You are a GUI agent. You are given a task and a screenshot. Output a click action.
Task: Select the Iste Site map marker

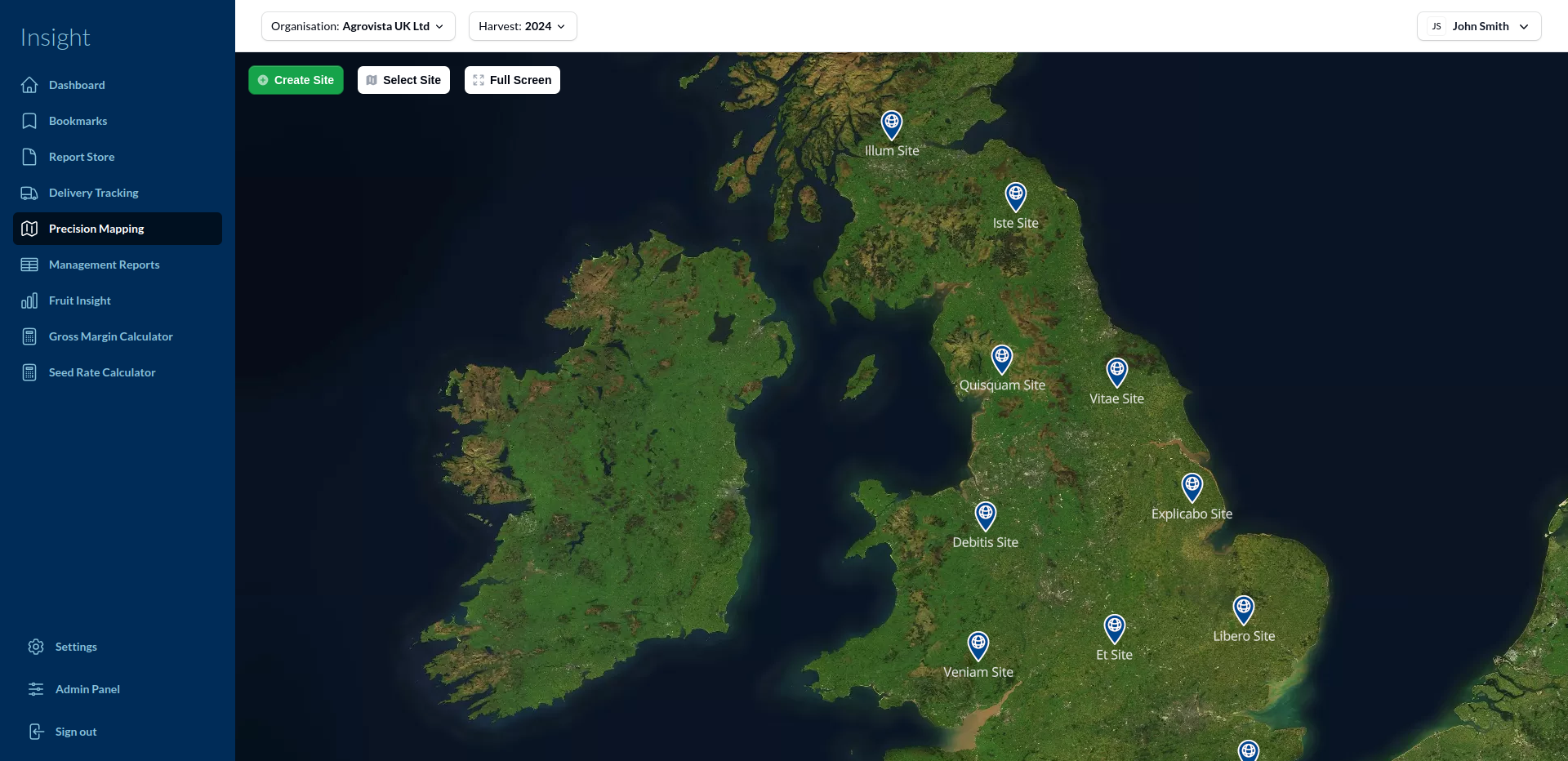point(1015,197)
